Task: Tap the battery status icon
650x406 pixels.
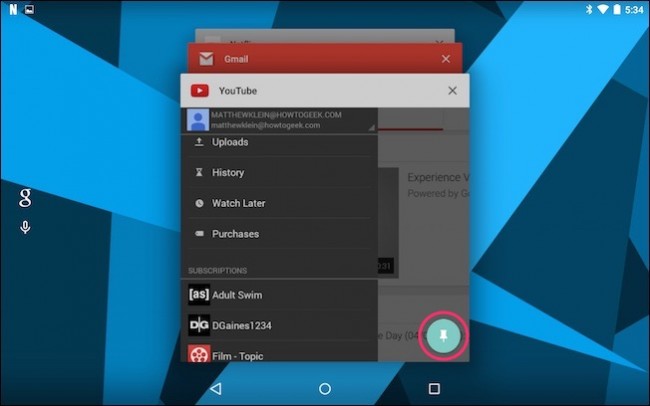Action: coord(617,9)
